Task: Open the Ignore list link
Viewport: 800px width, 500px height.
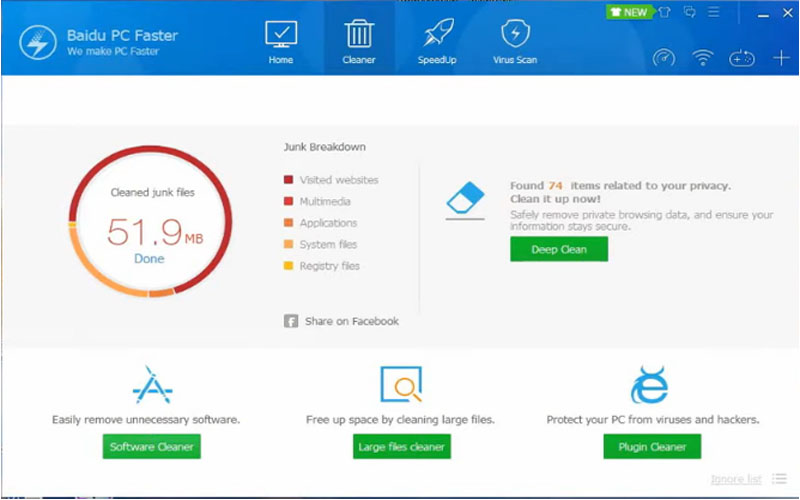Action: [736, 479]
